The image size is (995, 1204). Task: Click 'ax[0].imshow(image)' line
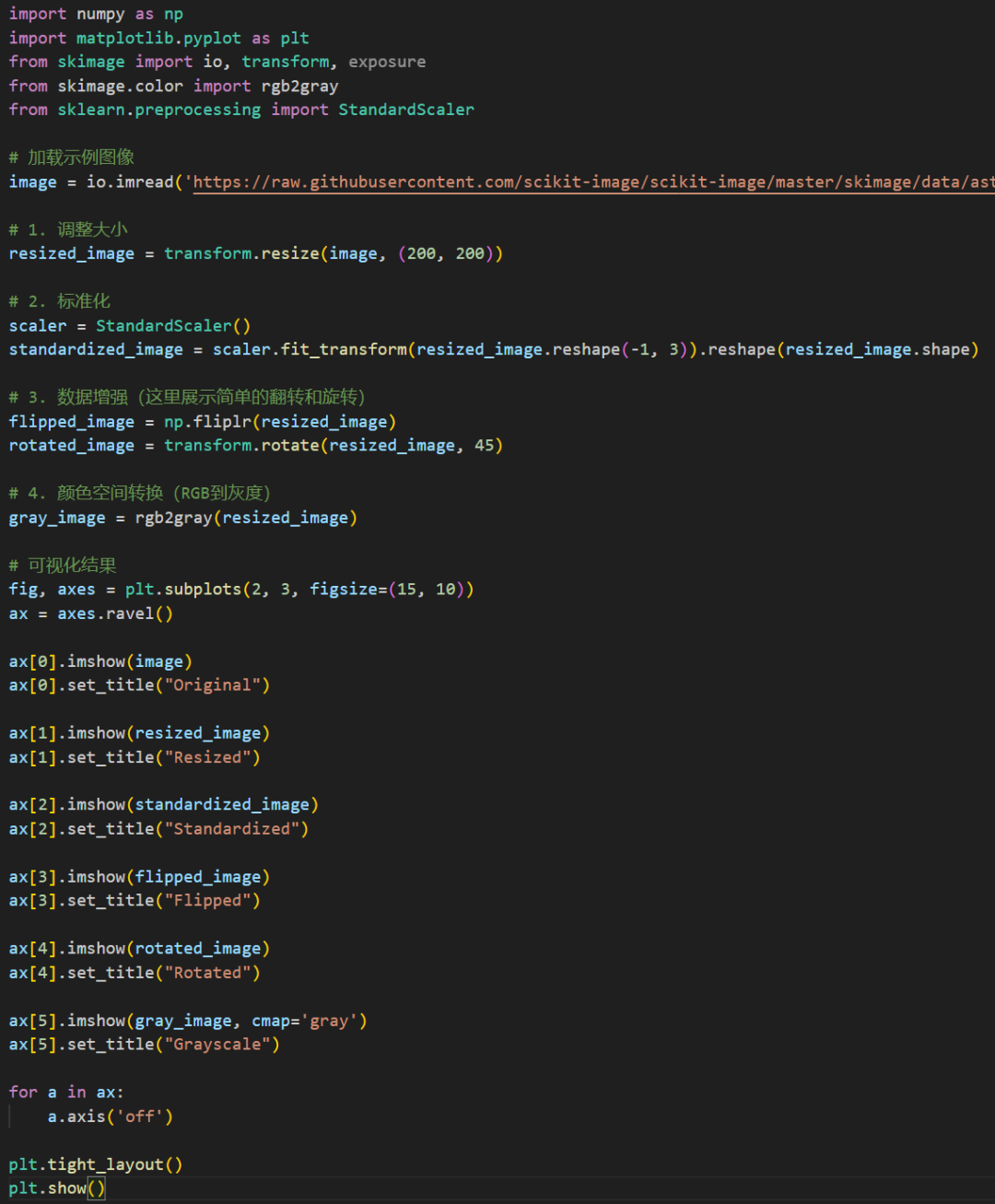pos(100,661)
